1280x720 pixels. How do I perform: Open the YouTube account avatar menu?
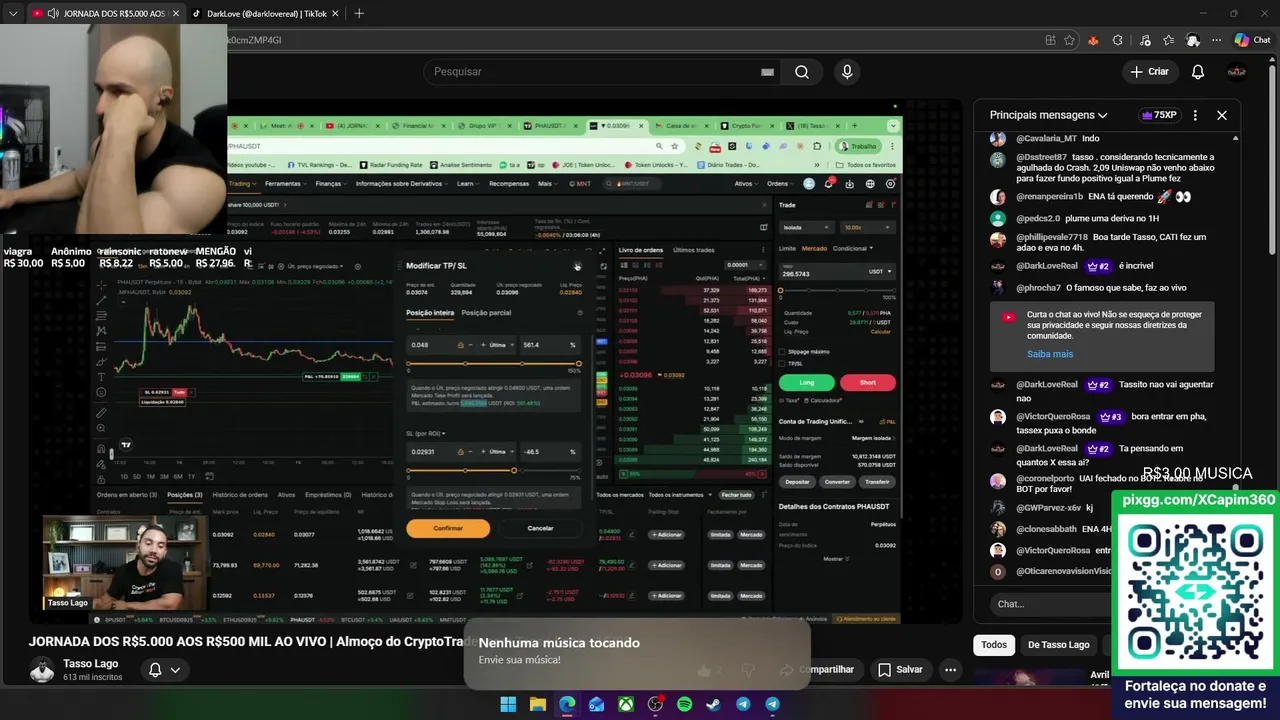1237,72
